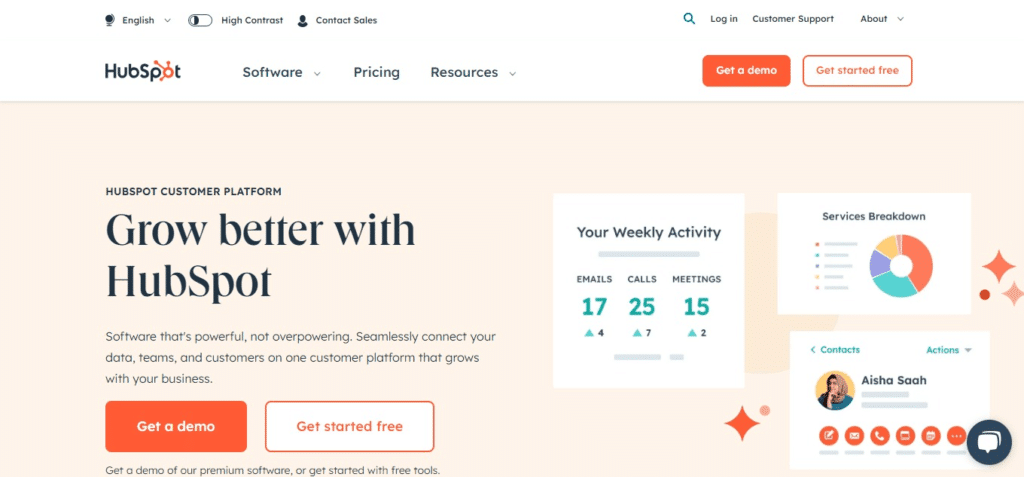Click the calendar icon on contact card
Screen dimensions: 1024x477
(x=931, y=436)
